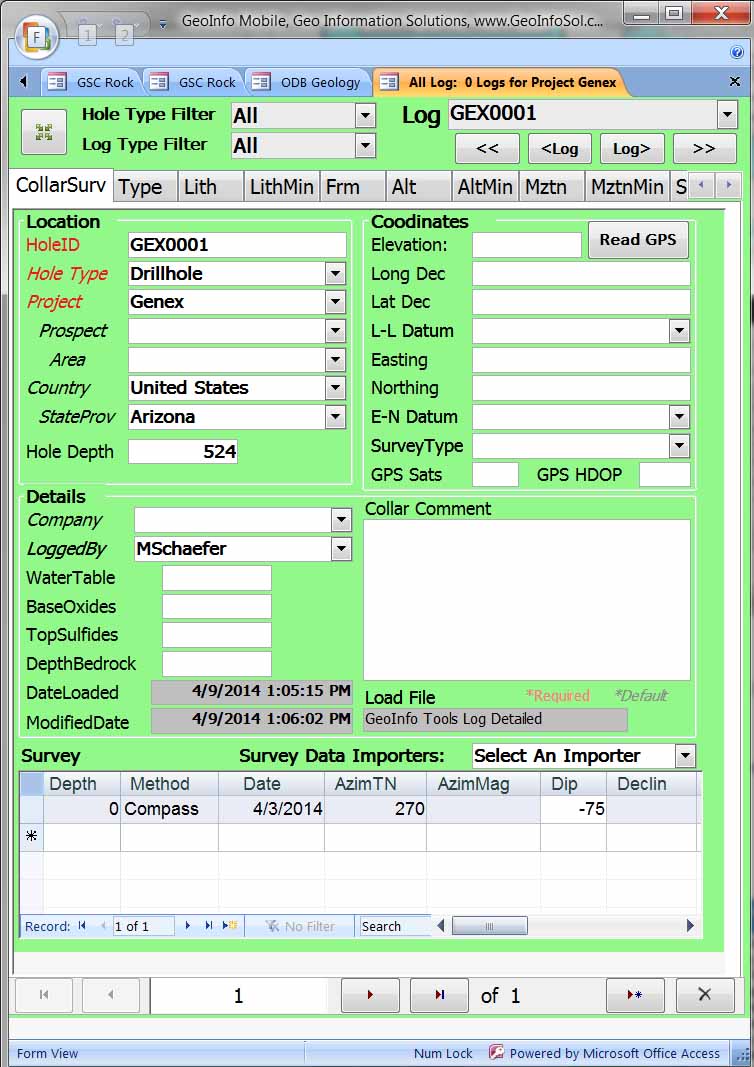Click the Office button in title bar
The height and width of the screenshot is (1067, 754).
(x=35, y=35)
